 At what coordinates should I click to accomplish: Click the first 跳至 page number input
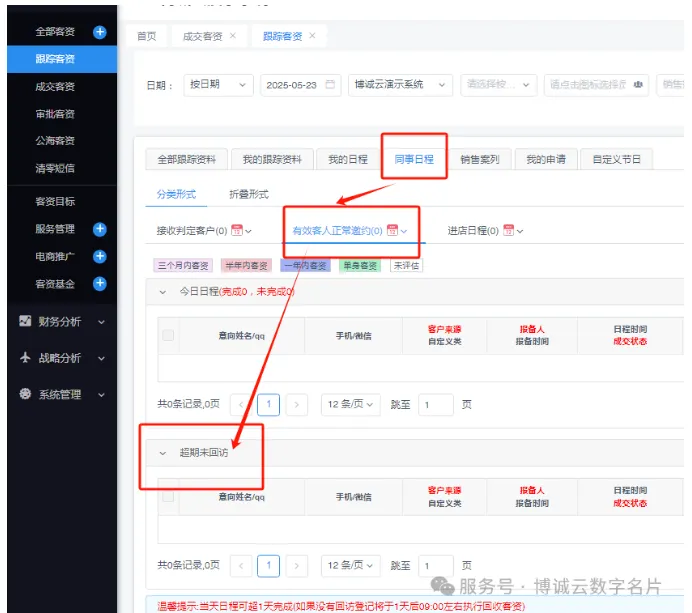(436, 404)
